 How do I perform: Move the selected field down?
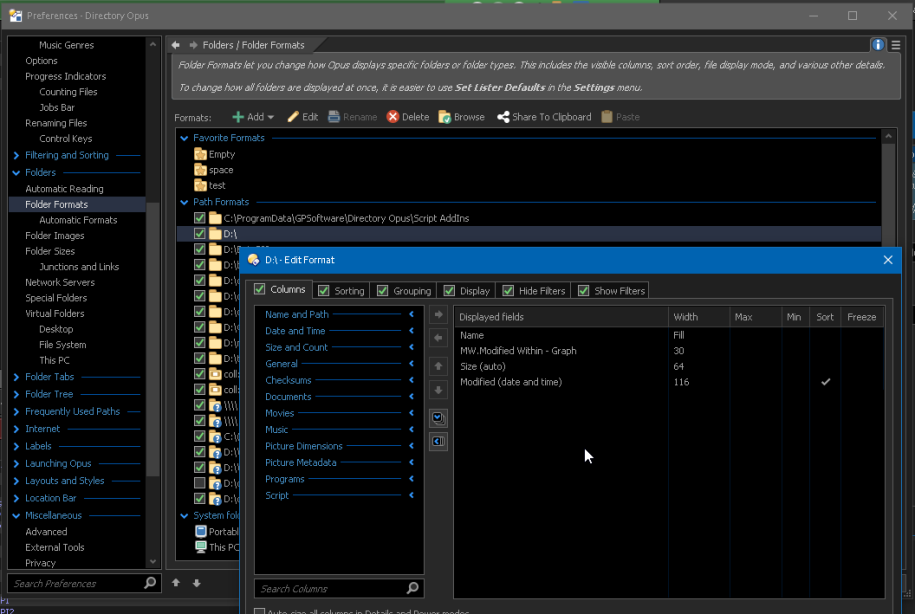click(438, 390)
